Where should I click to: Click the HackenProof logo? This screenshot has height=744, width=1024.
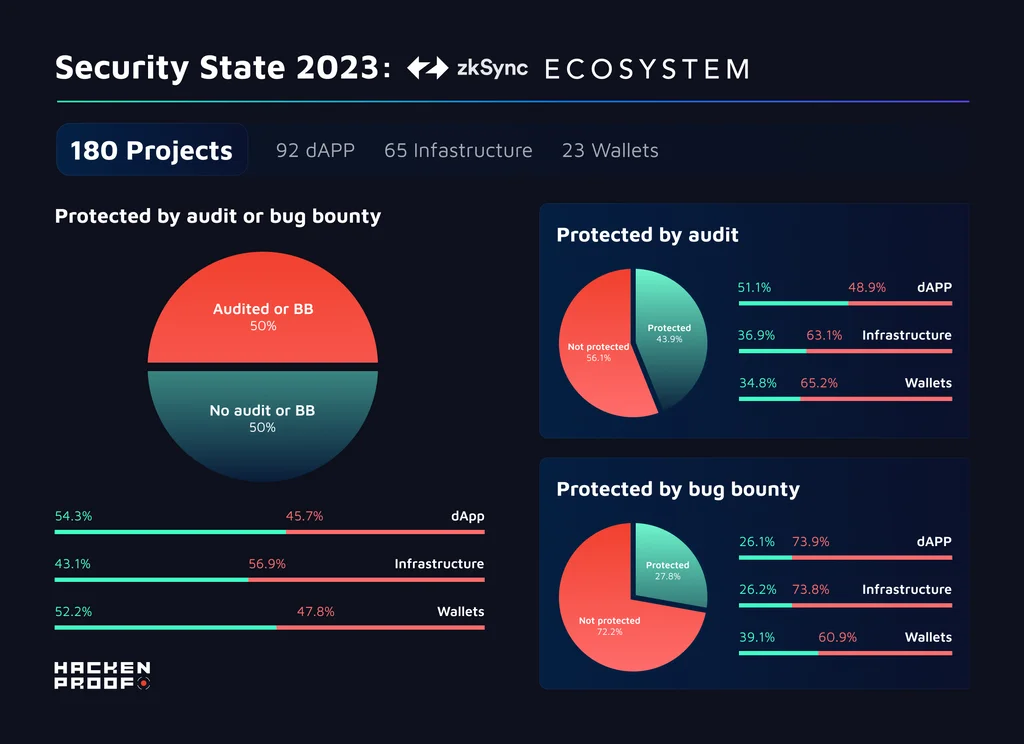click(103, 675)
